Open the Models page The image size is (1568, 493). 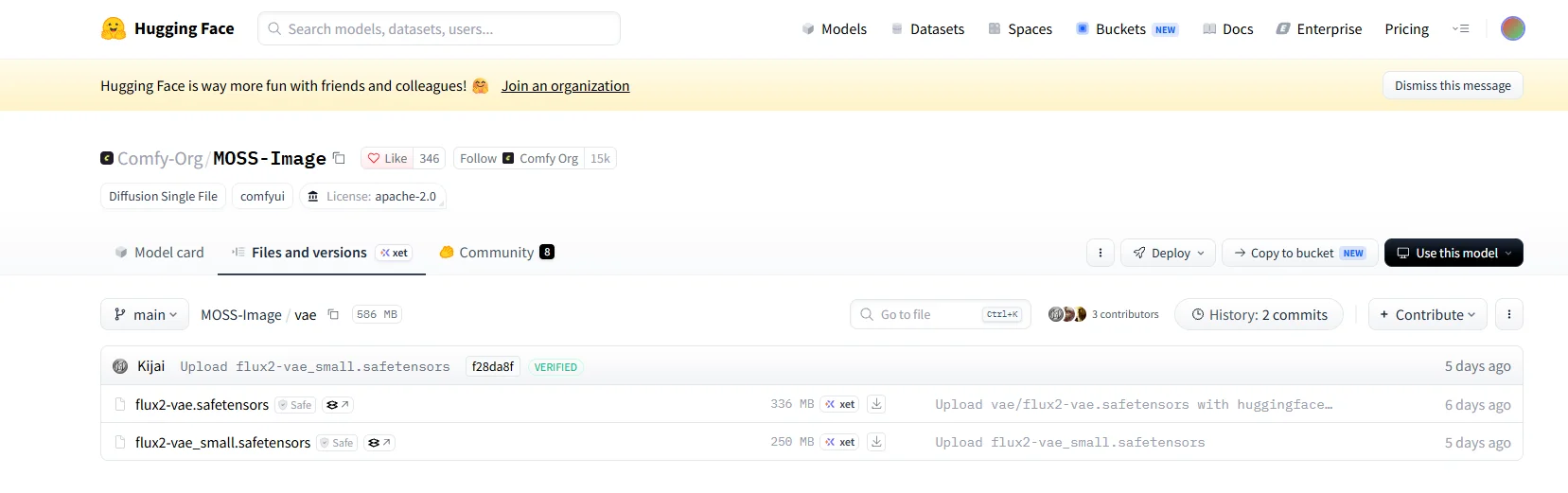coord(834,29)
